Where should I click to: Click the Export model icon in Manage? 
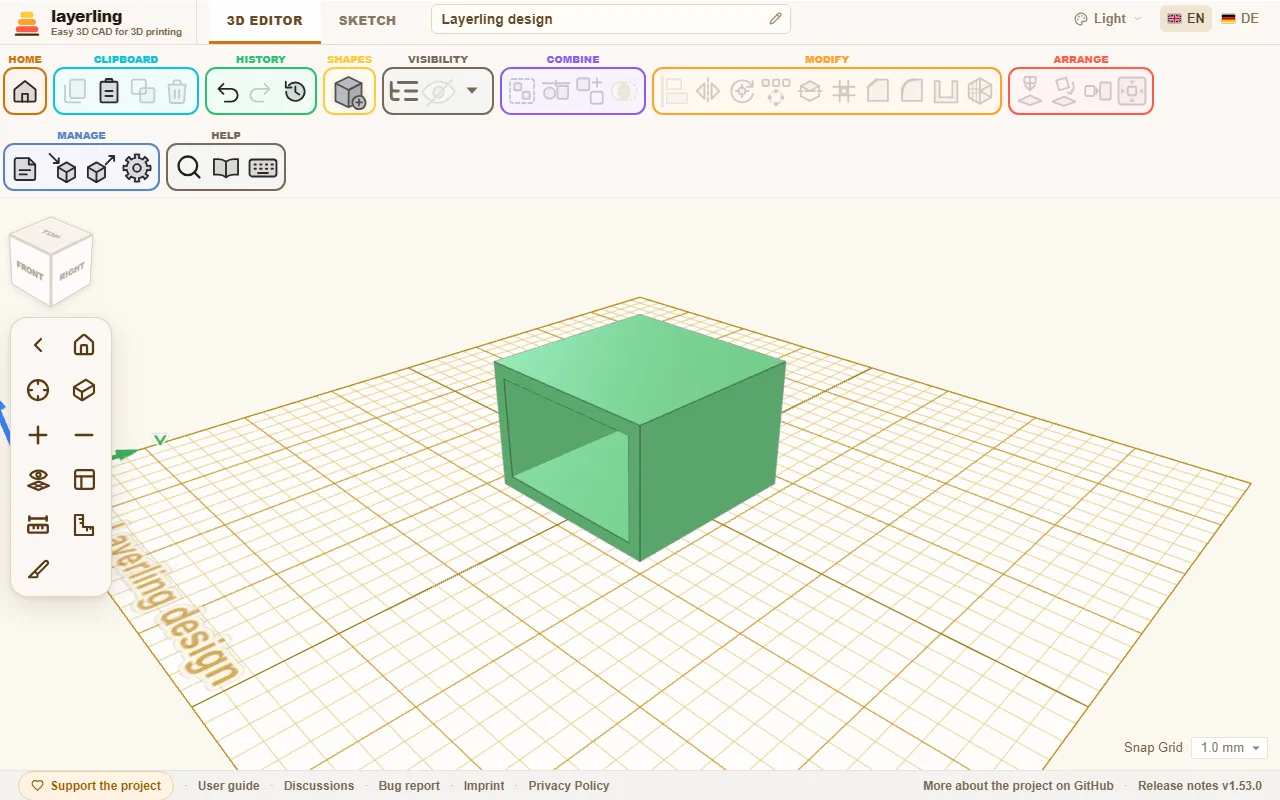(100, 168)
